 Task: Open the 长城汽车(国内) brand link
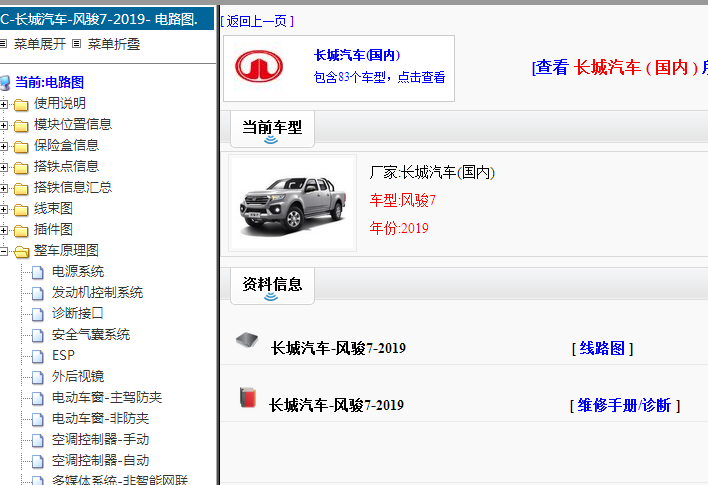357,55
